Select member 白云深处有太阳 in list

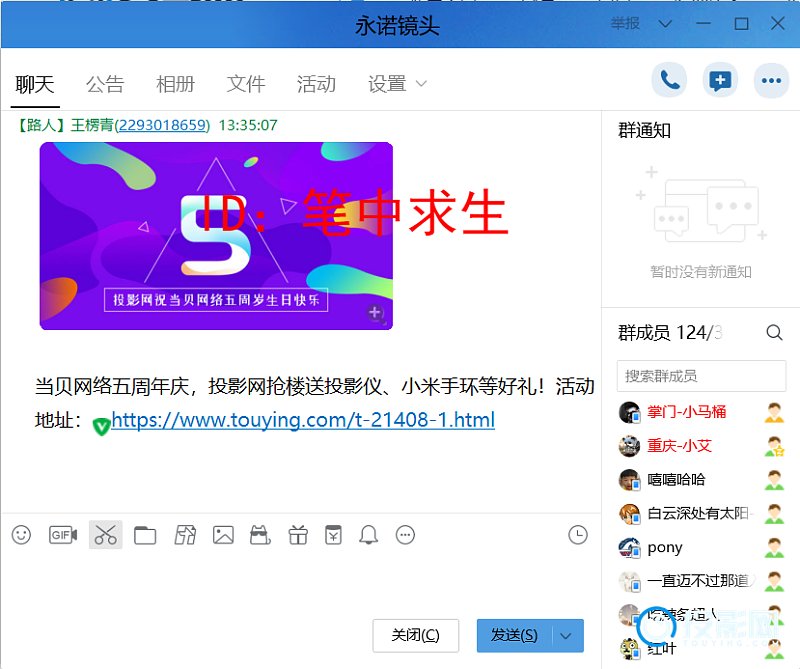click(x=701, y=513)
